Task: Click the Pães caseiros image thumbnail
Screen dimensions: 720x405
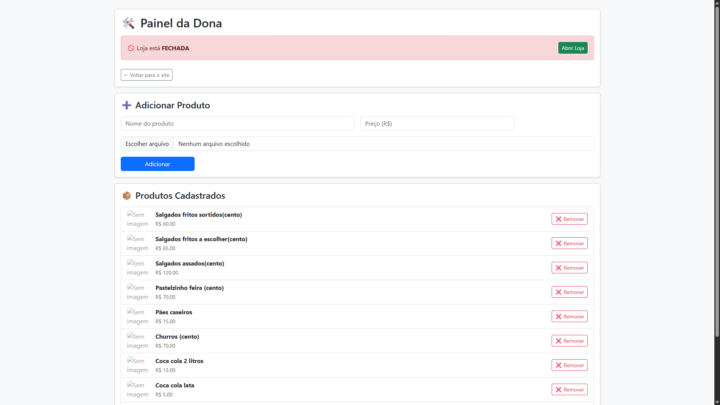Action: (x=138, y=316)
